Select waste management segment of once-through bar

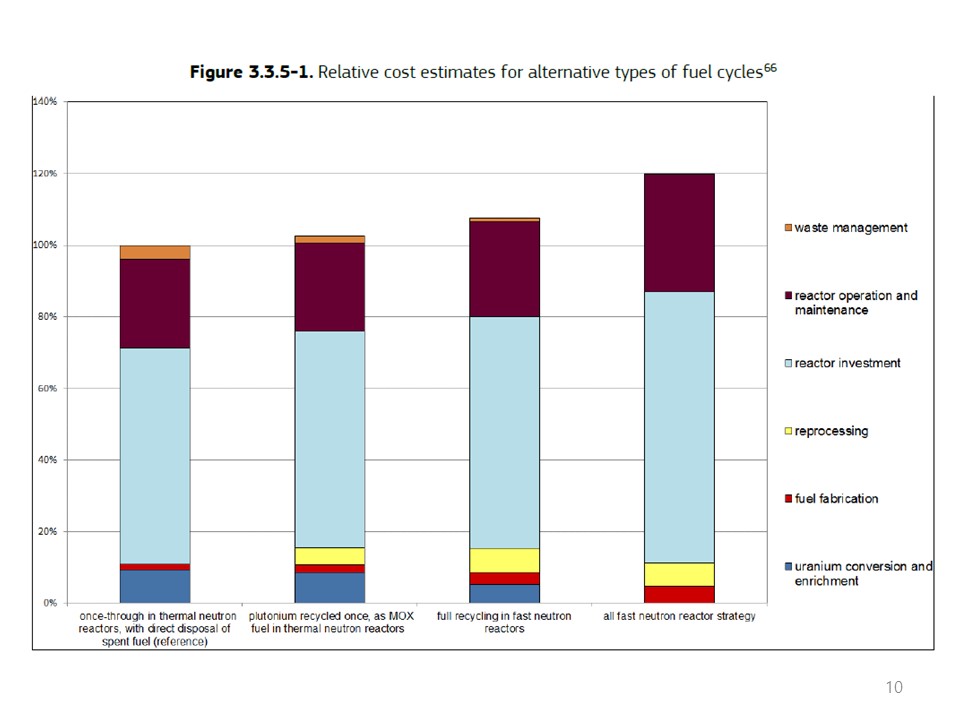pyautogui.click(x=154, y=252)
